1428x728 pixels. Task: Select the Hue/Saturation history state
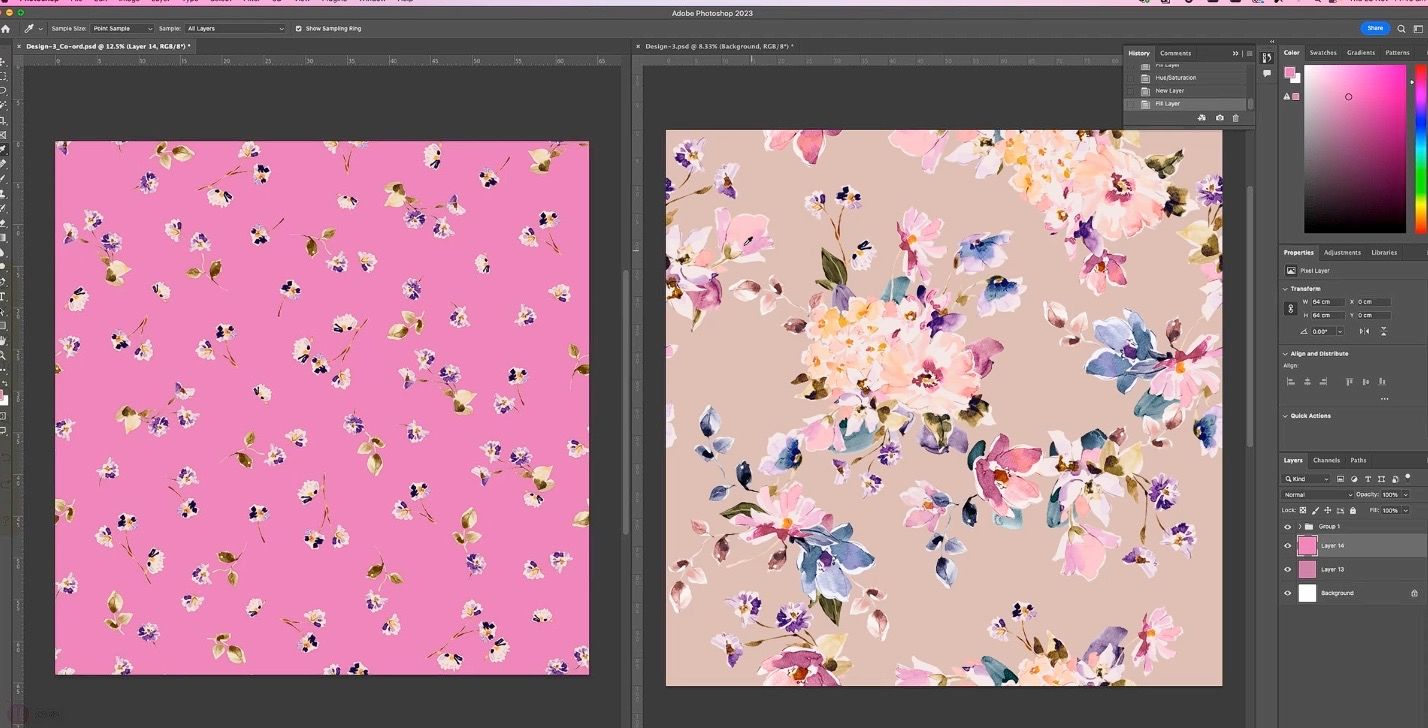click(x=1175, y=78)
